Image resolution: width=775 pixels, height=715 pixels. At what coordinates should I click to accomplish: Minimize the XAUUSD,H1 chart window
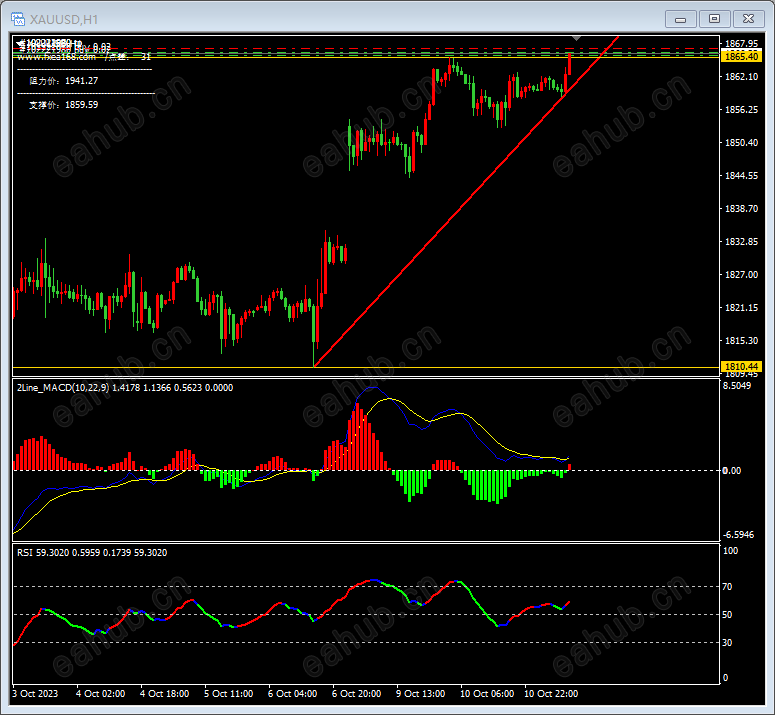(x=681, y=19)
